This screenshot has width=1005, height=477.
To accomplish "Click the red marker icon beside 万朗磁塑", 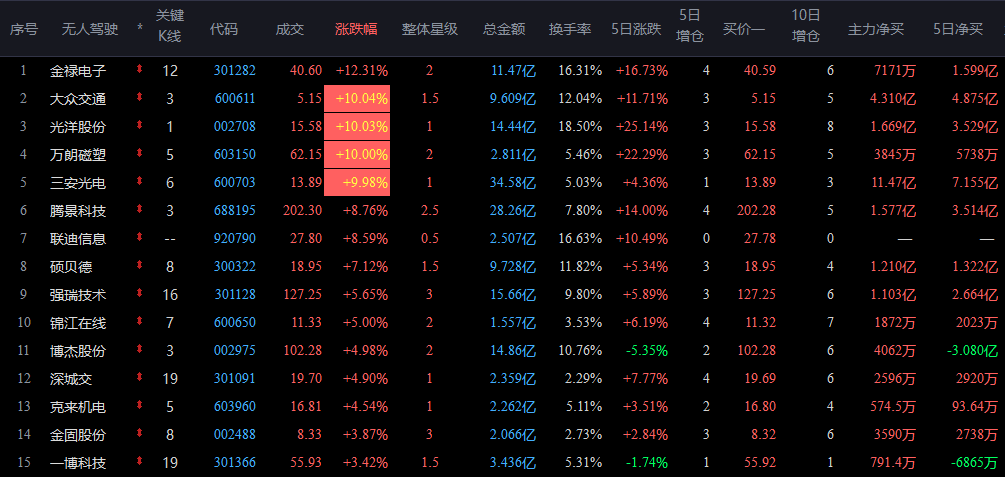I will 140,154.
